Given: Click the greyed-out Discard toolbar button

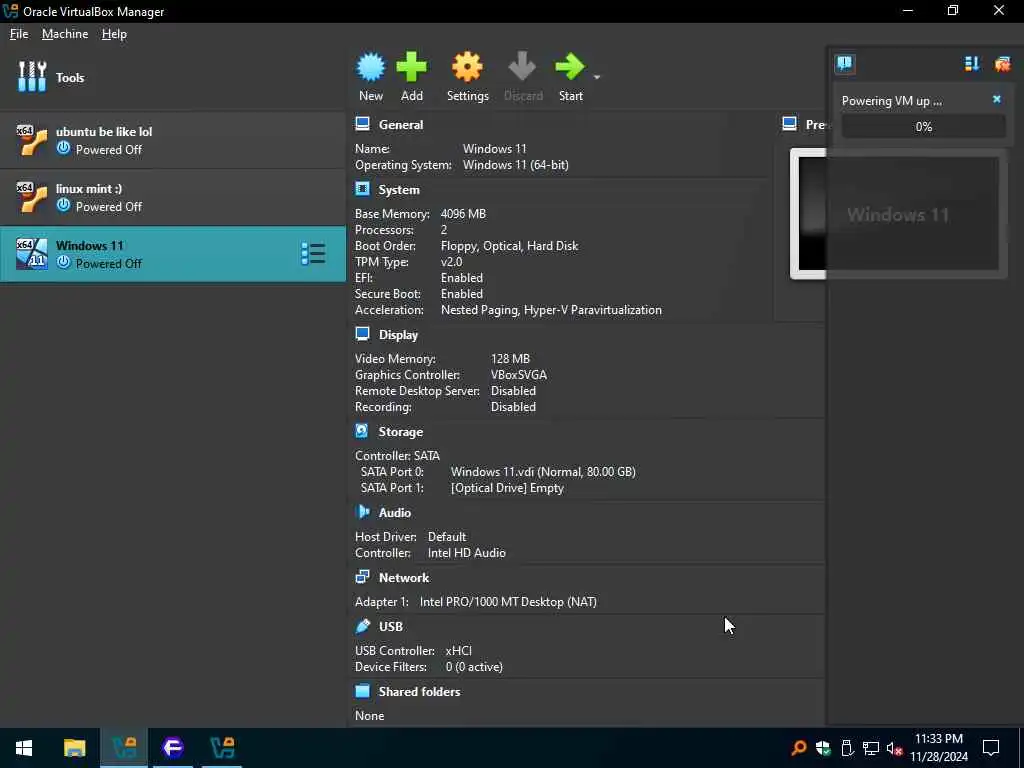Looking at the screenshot, I should [522, 77].
